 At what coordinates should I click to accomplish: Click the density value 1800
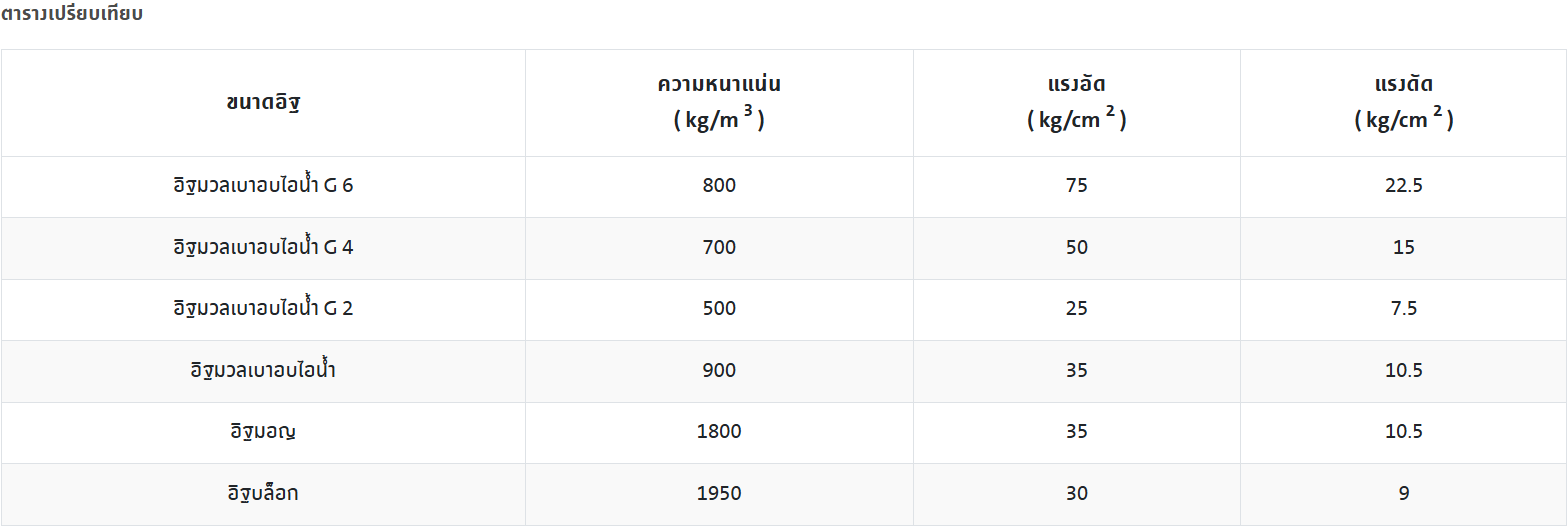pyautogui.click(x=719, y=432)
